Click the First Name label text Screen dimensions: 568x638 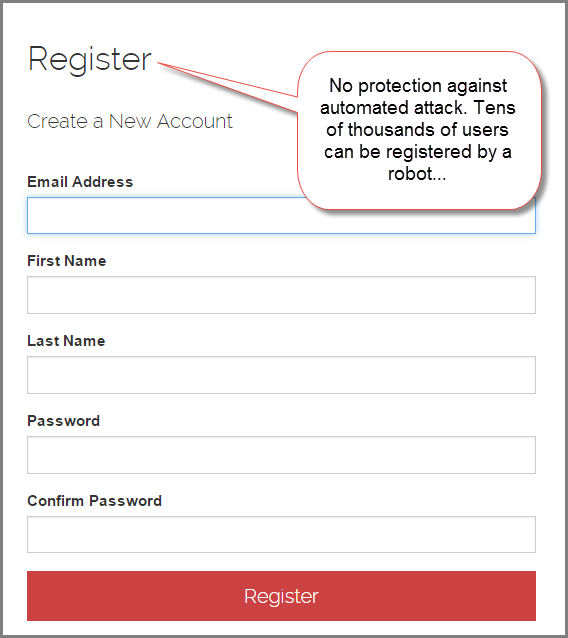[66, 261]
